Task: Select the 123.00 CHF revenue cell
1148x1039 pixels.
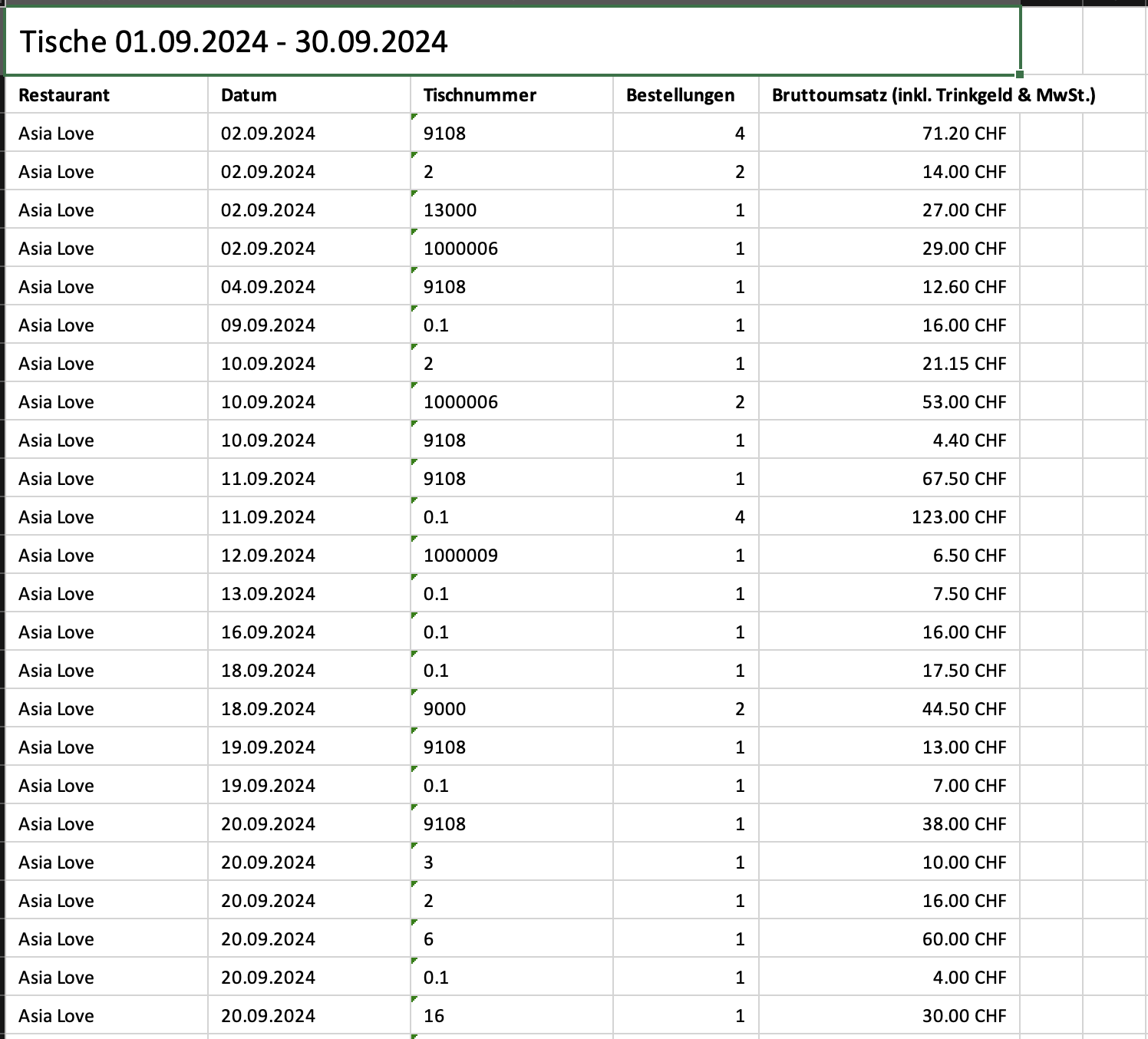Action: 889,516
